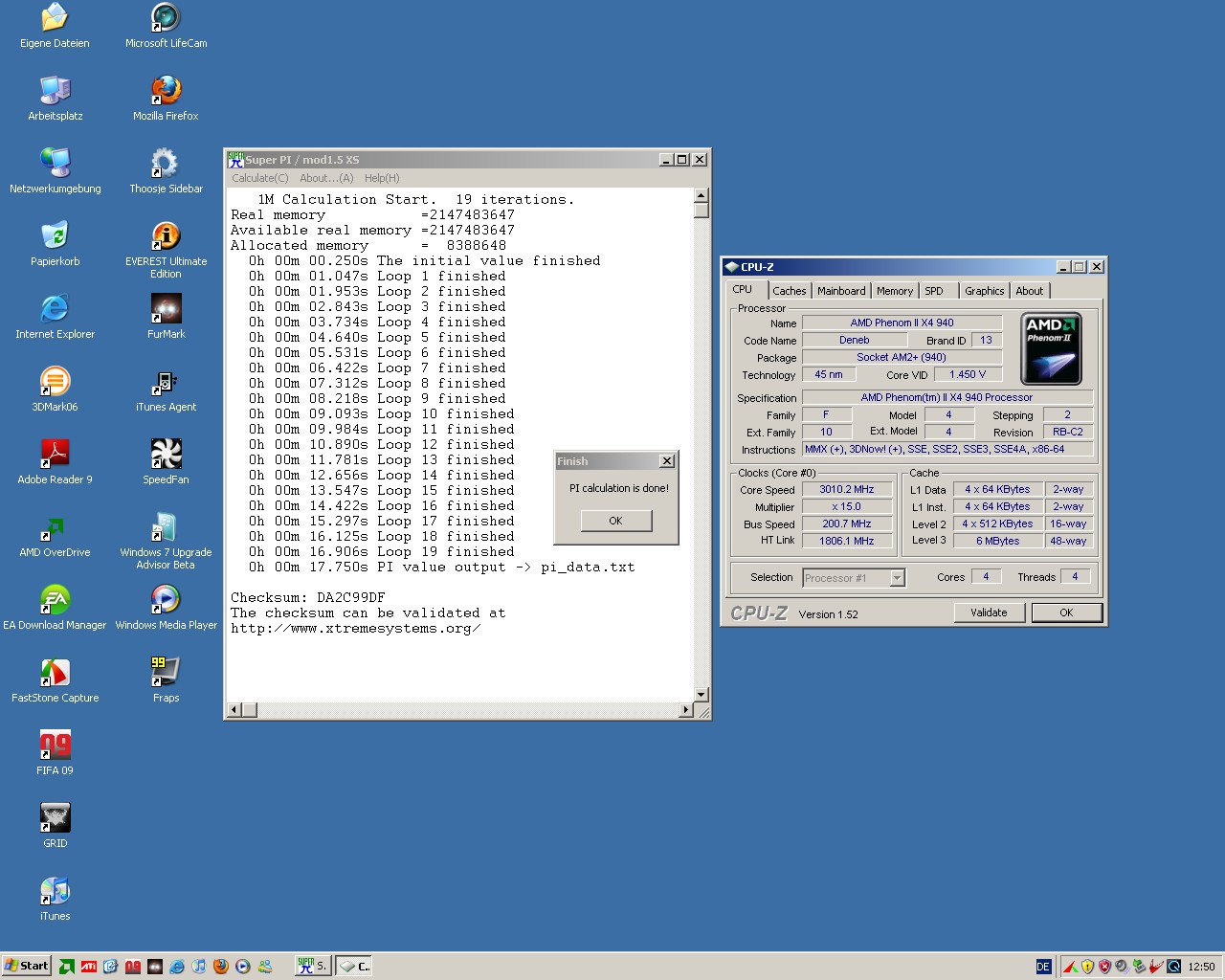Viewport: 1225px width, 980px height.
Task: Open Windows Media Player from quick launch
Action: pyautogui.click(x=243, y=967)
